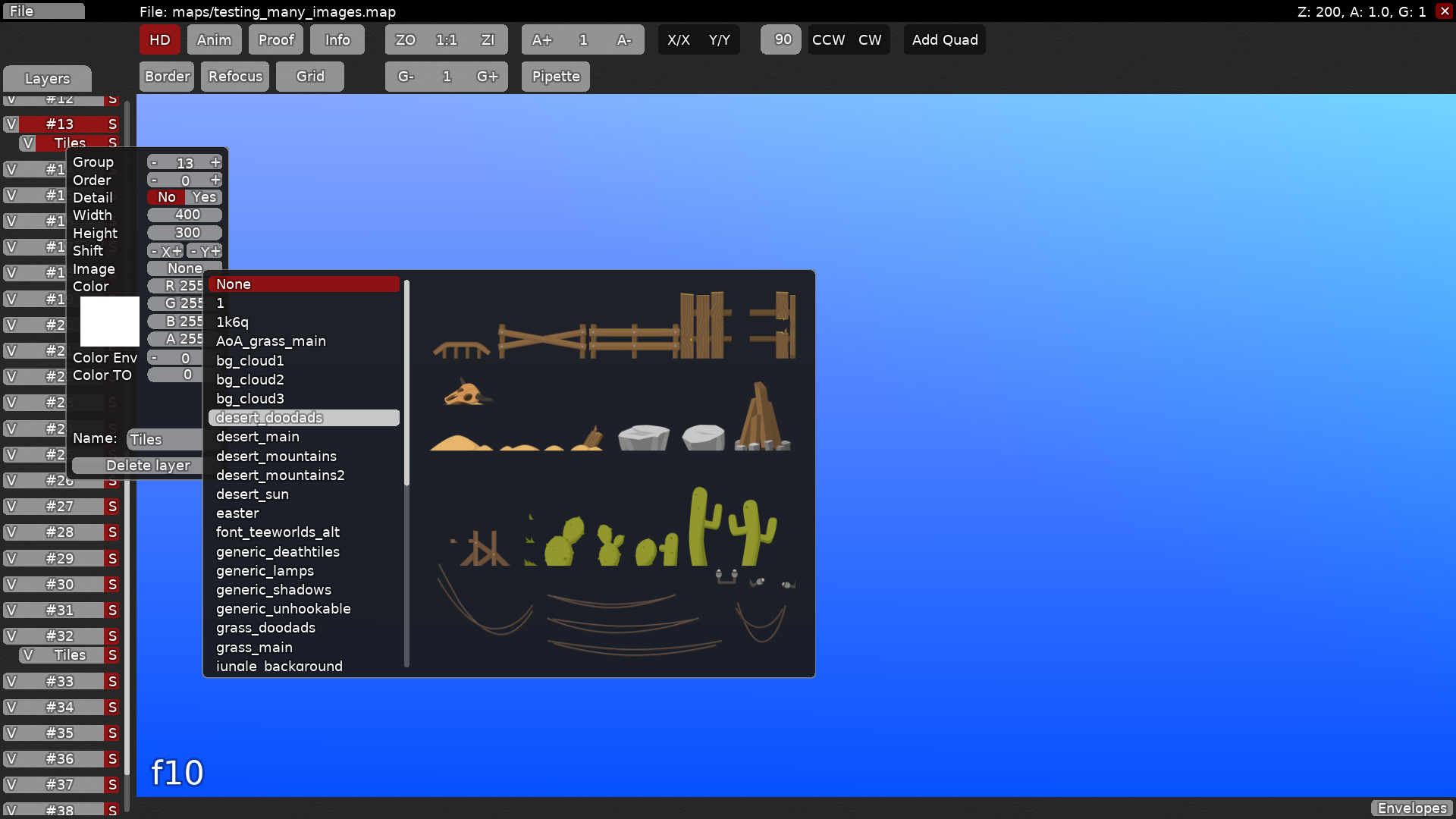Increase grid size with G+
This screenshot has width=1456, height=819.
coord(487,77)
